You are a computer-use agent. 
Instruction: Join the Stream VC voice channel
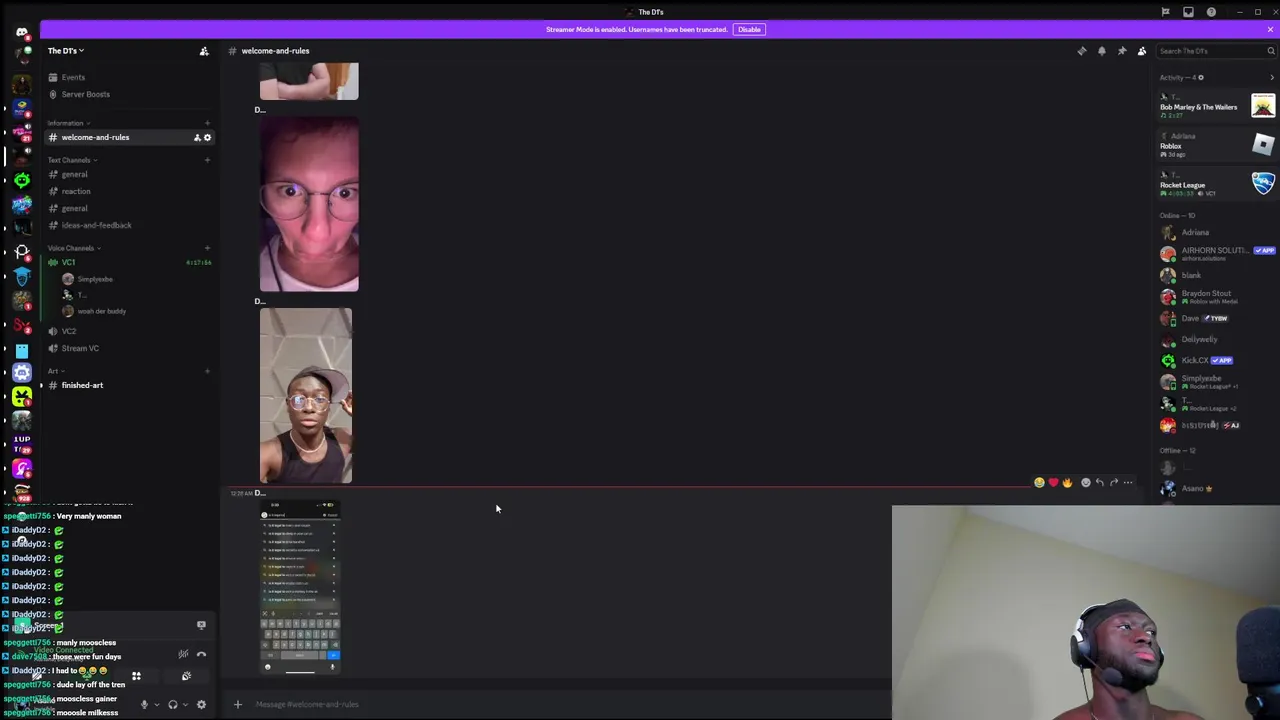click(128, 348)
